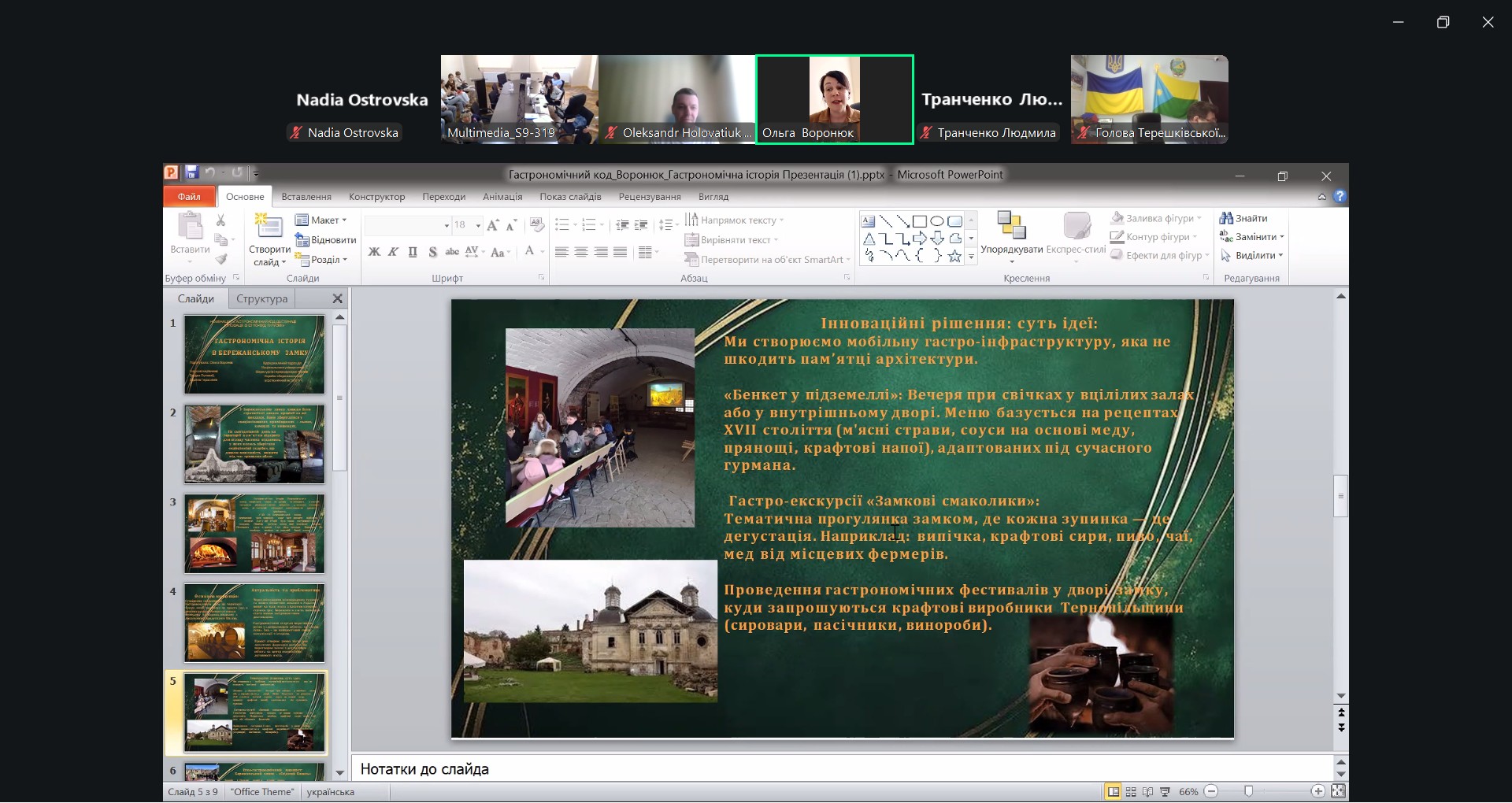This screenshot has height=803, width=1512.
Task: Select the oval shape in shapes gallery
Action: (937, 221)
